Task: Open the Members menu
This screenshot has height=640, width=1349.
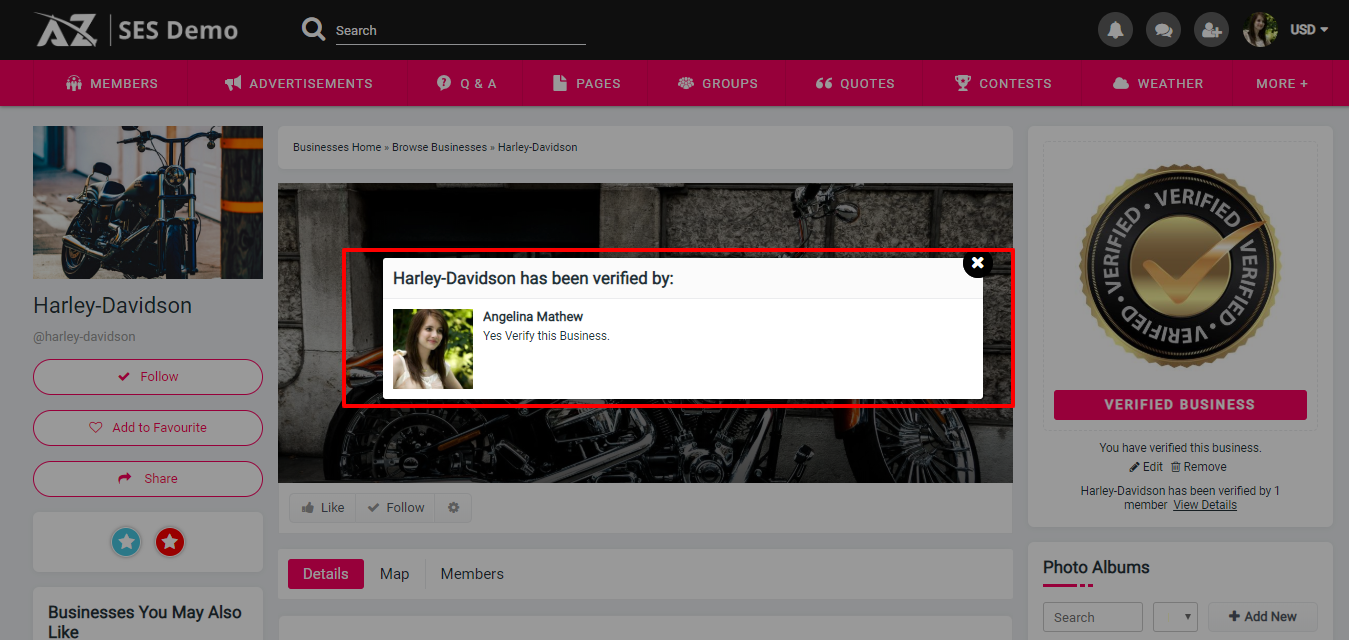Action: (x=112, y=83)
